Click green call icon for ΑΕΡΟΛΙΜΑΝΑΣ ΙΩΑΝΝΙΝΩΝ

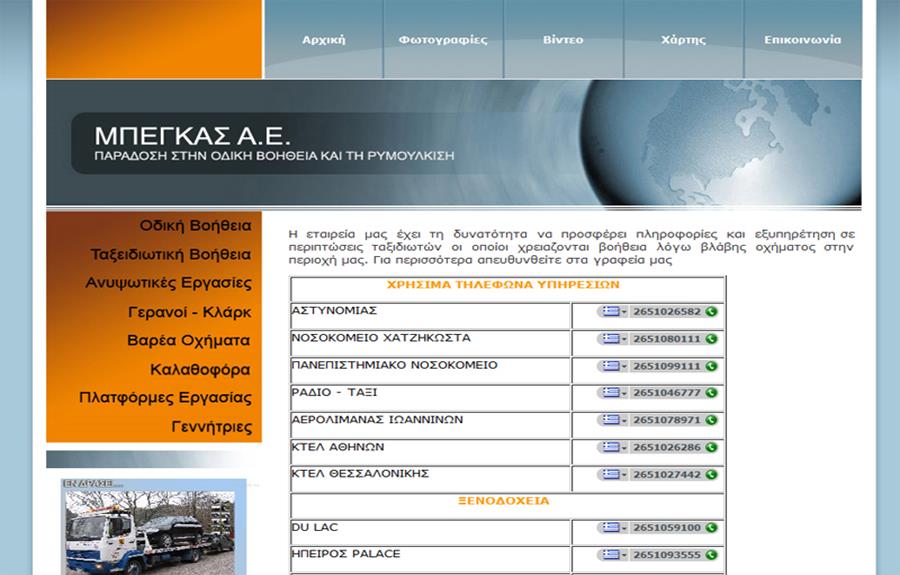(x=711, y=420)
